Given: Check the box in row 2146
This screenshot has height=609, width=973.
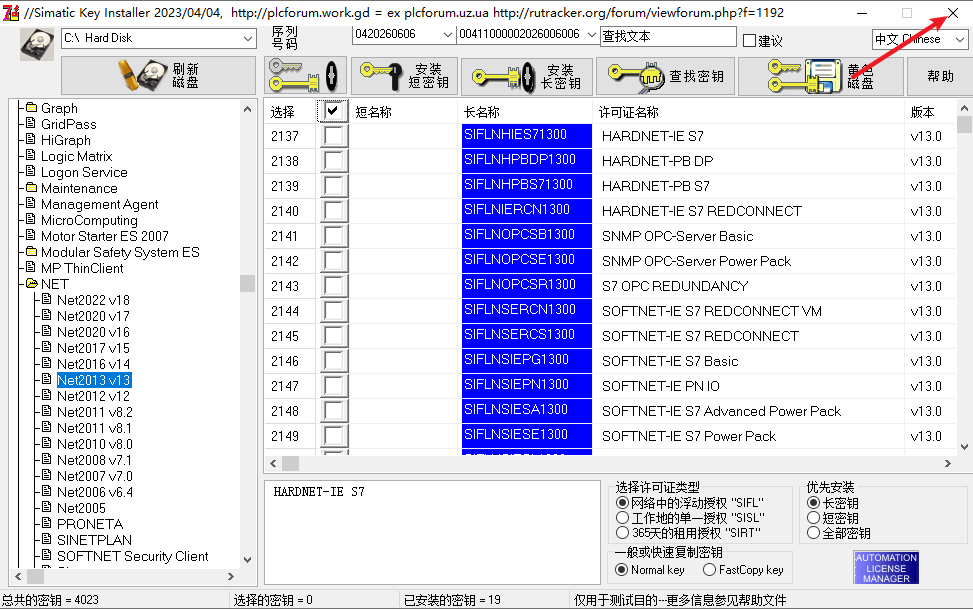Looking at the screenshot, I should click(x=333, y=361).
